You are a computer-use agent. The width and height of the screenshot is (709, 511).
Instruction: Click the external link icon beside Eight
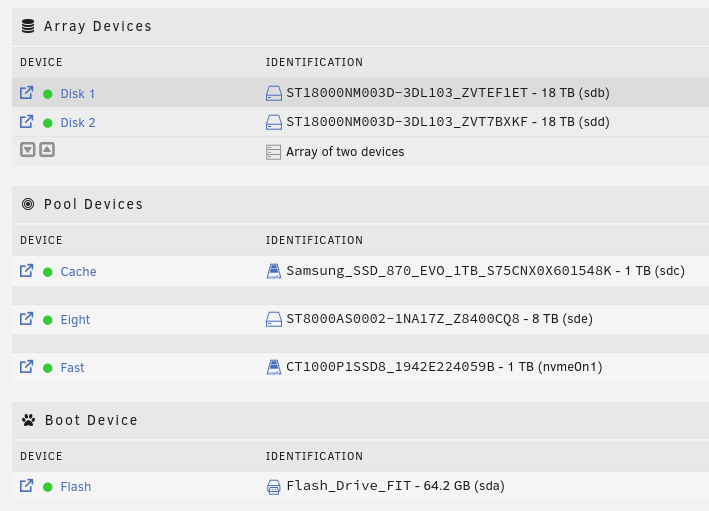(26, 319)
